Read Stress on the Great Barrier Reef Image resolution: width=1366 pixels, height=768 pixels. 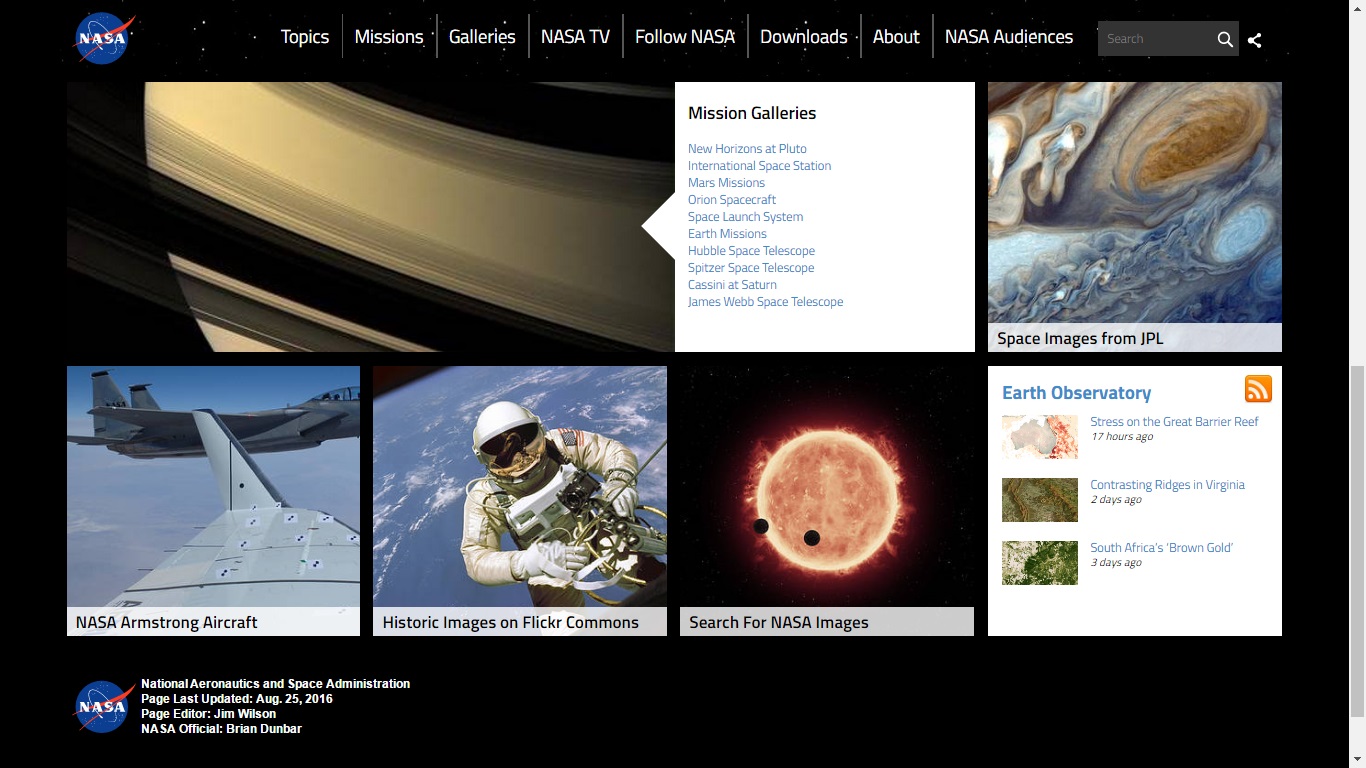[x=1174, y=422]
